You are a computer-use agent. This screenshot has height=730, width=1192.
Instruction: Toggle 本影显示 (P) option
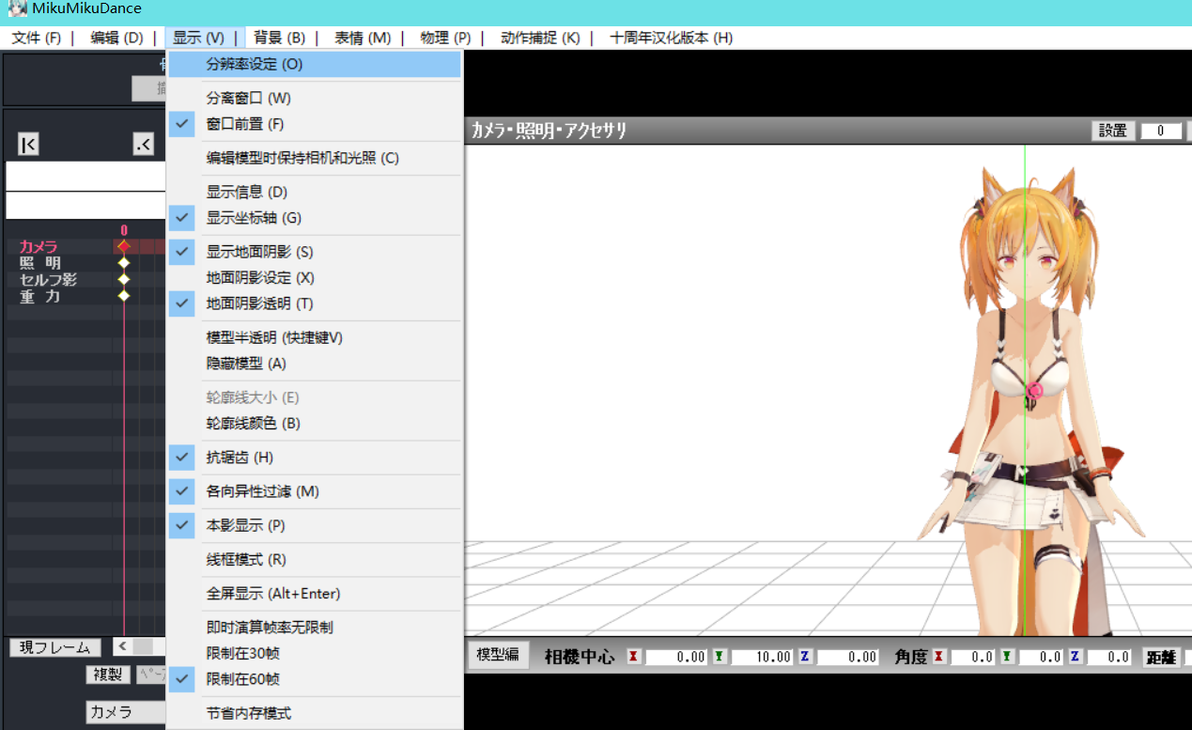coord(315,525)
